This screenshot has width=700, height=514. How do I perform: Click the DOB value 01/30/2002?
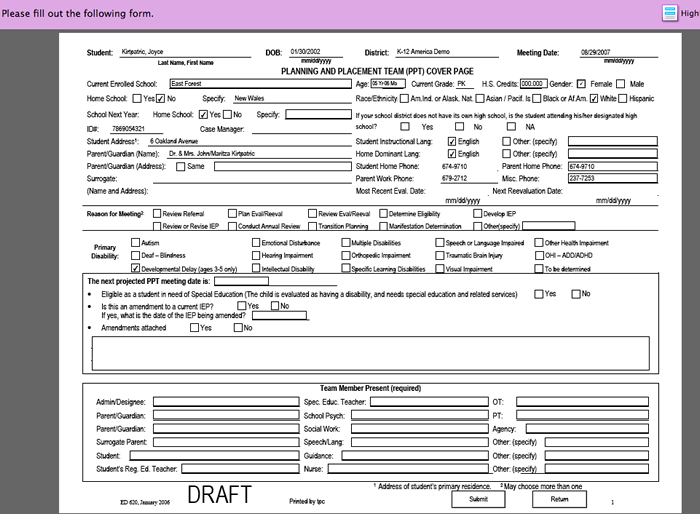pos(305,52)
